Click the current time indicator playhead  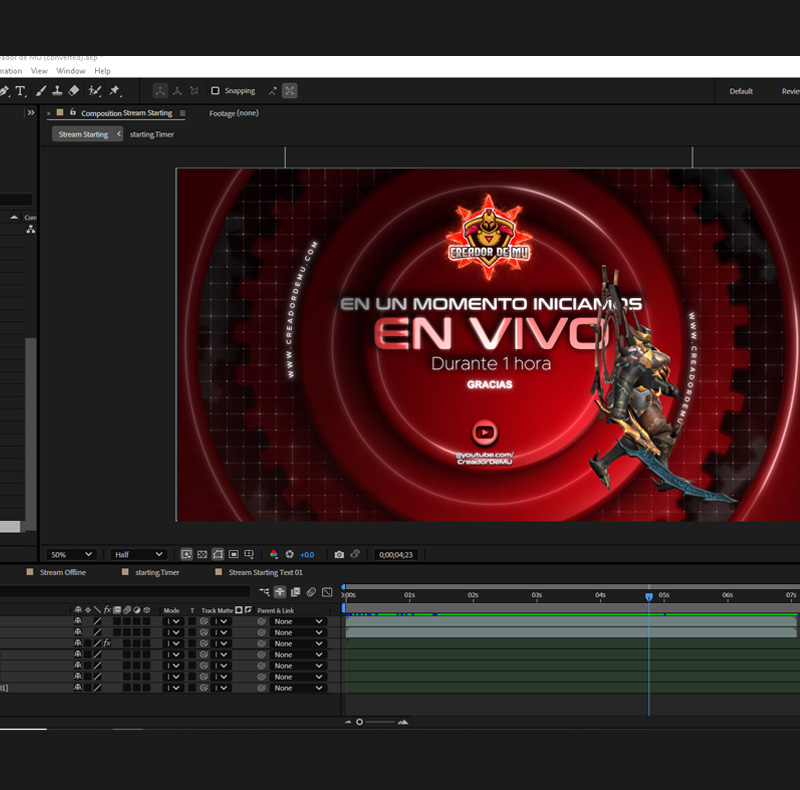tap(648, 597)
